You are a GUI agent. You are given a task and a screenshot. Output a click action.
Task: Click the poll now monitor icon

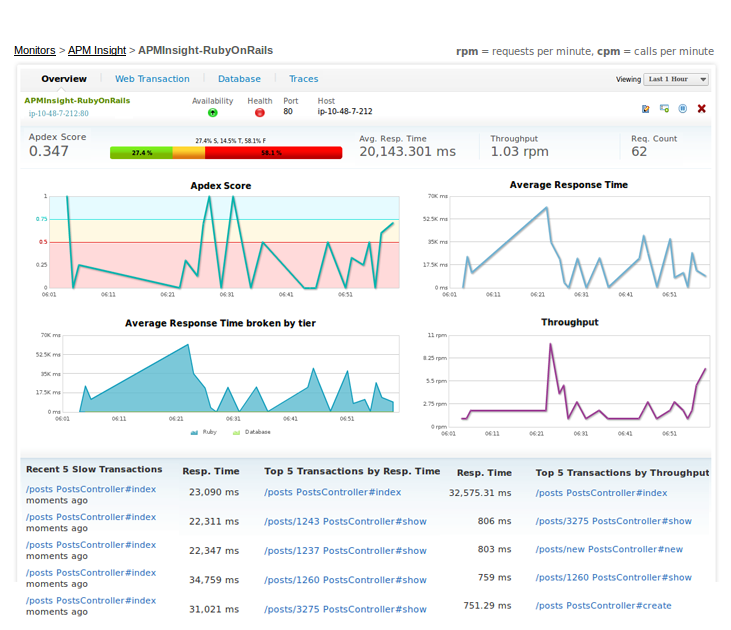664,109
